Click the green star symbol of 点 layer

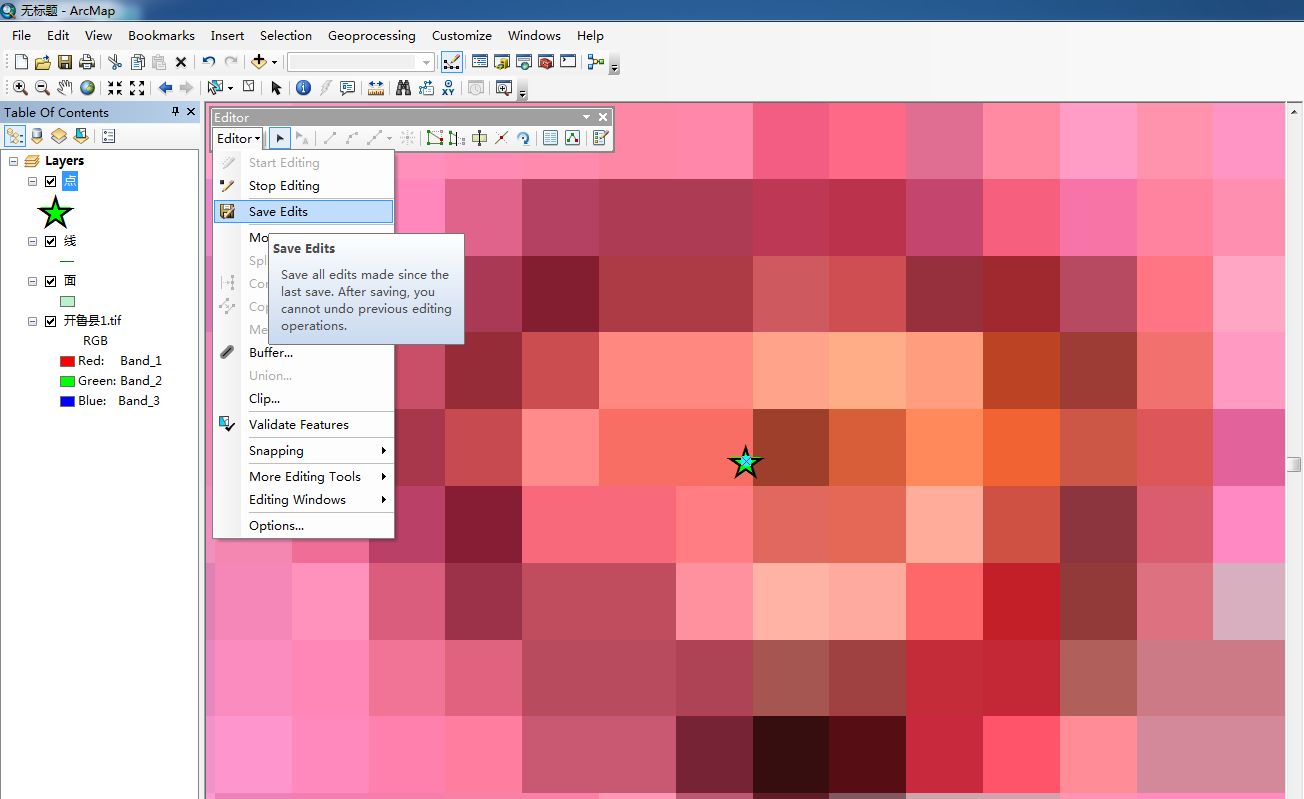click(56, 212)
